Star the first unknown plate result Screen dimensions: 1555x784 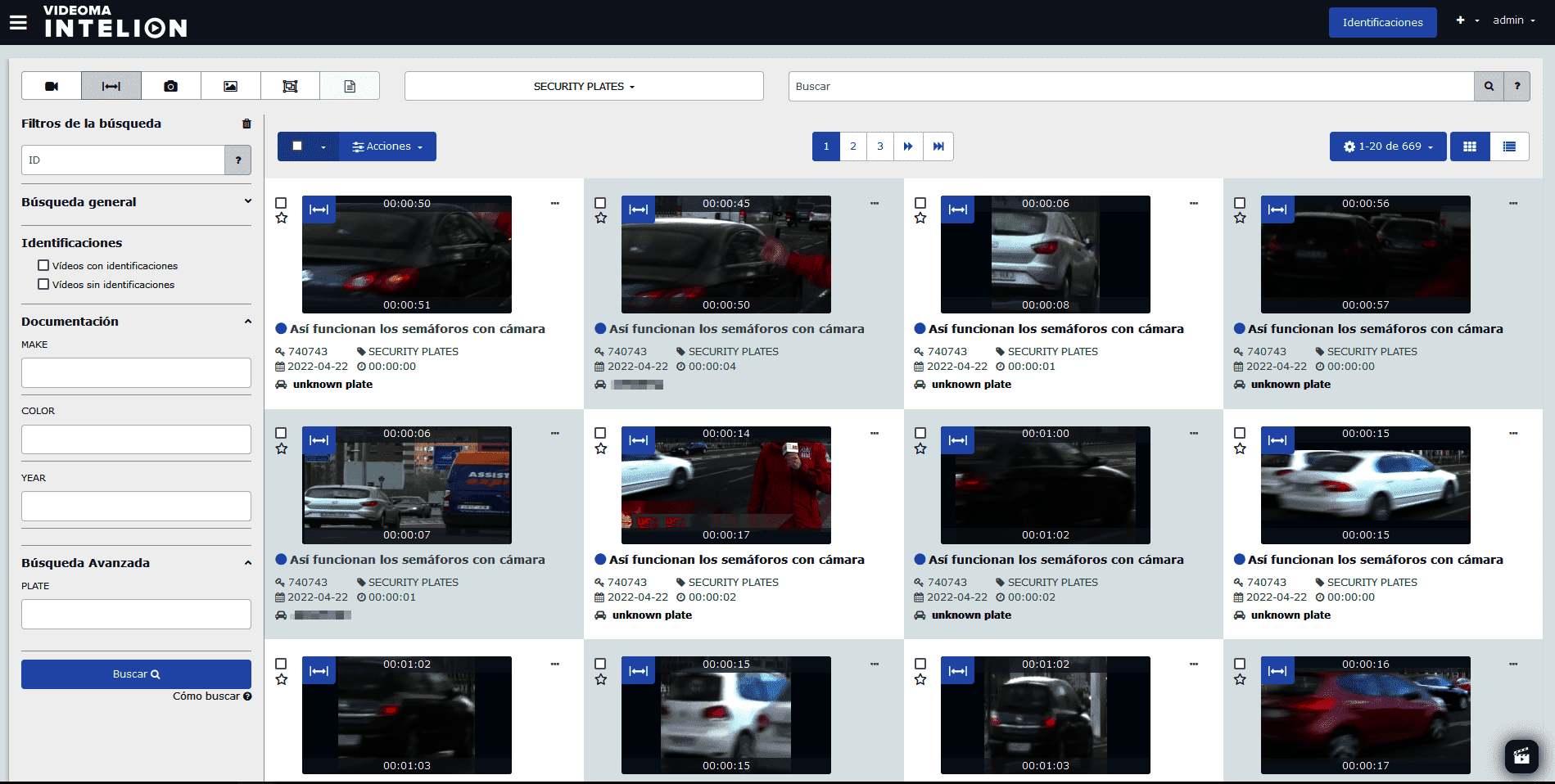[282, 218]
